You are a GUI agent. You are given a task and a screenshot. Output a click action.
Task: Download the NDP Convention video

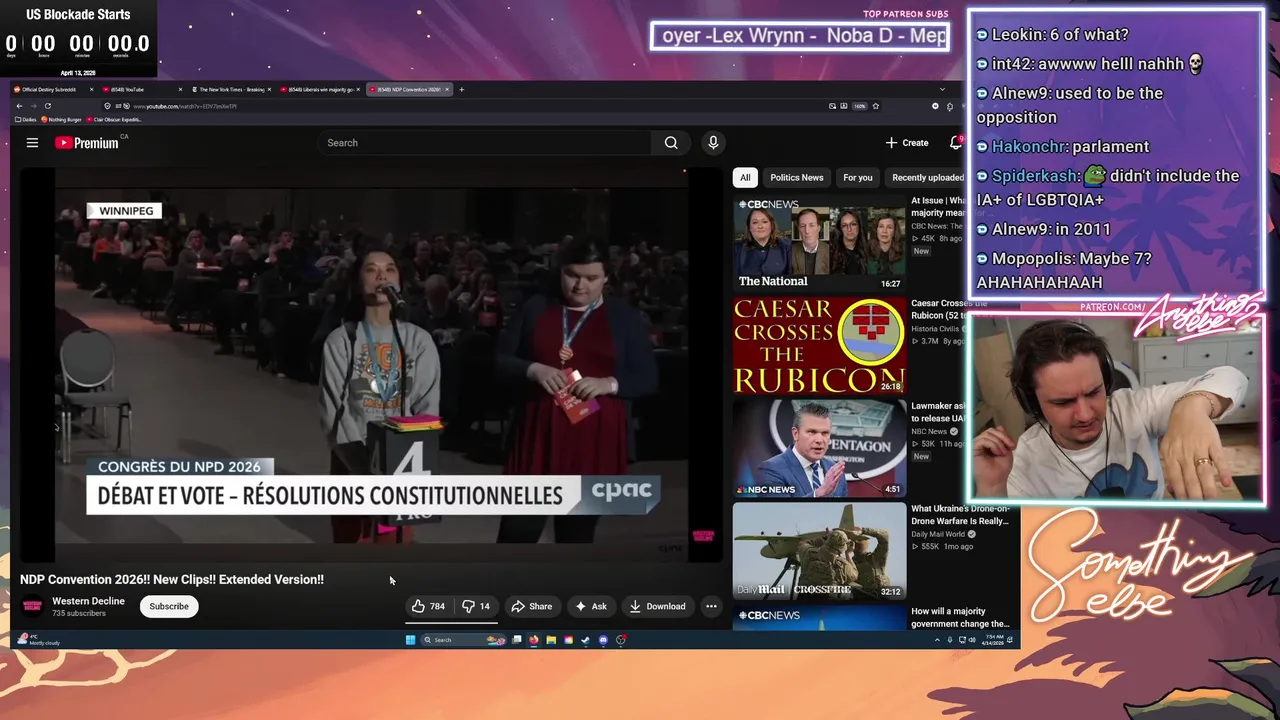(x=657, y=606)
